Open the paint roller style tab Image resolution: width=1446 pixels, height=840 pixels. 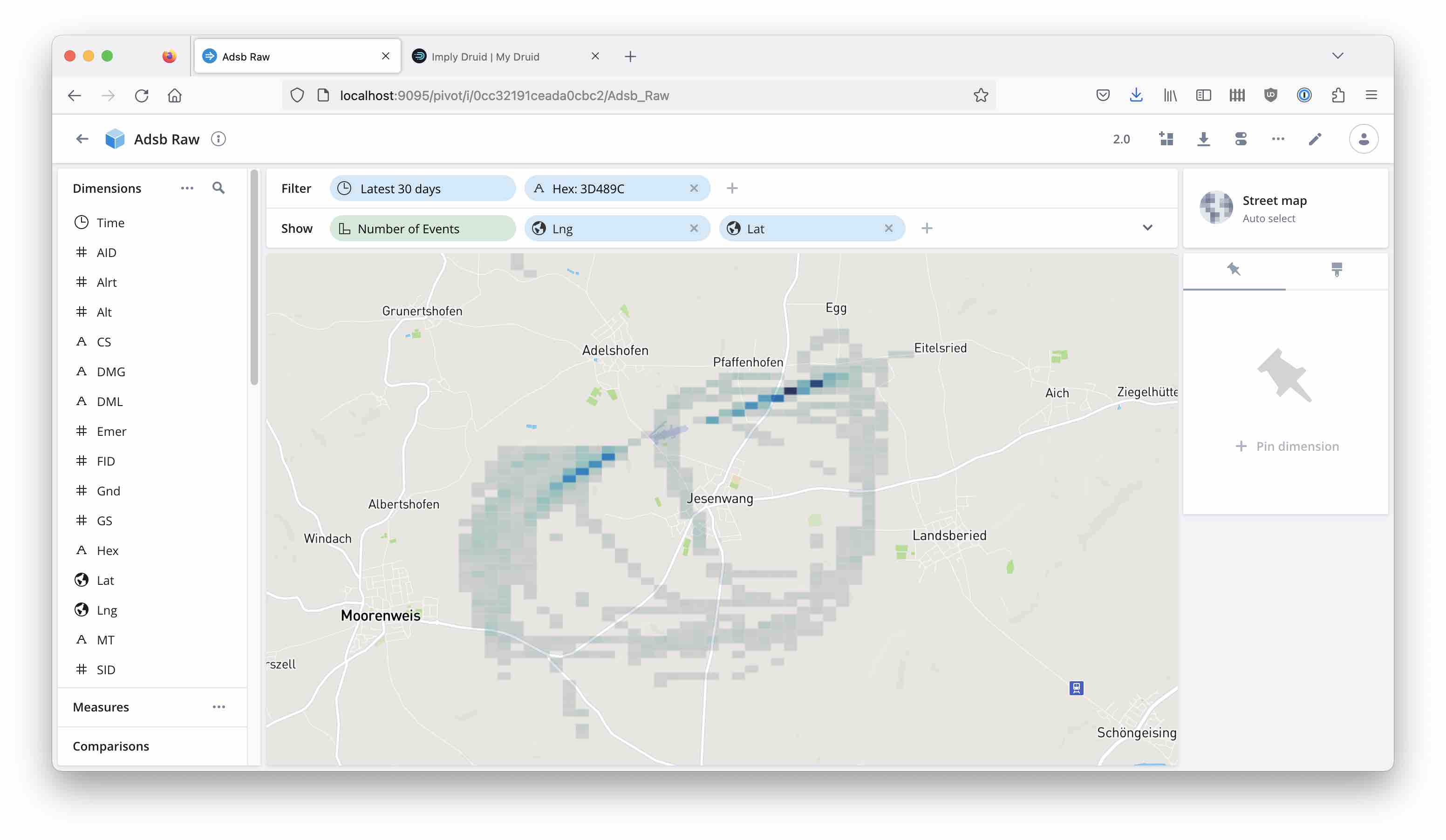click(x=1337, y=270)
